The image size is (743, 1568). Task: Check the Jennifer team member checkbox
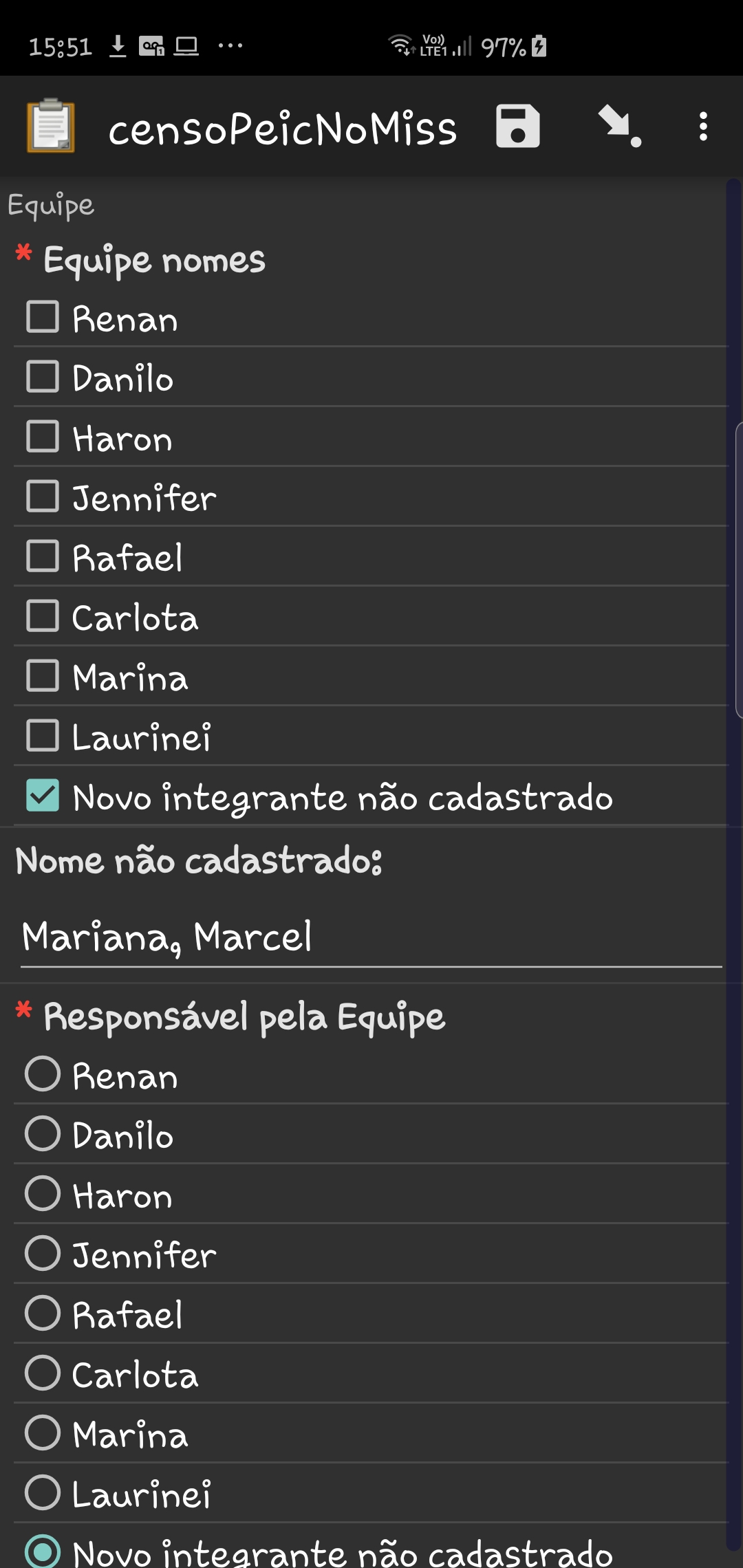[x=43, y=496]
